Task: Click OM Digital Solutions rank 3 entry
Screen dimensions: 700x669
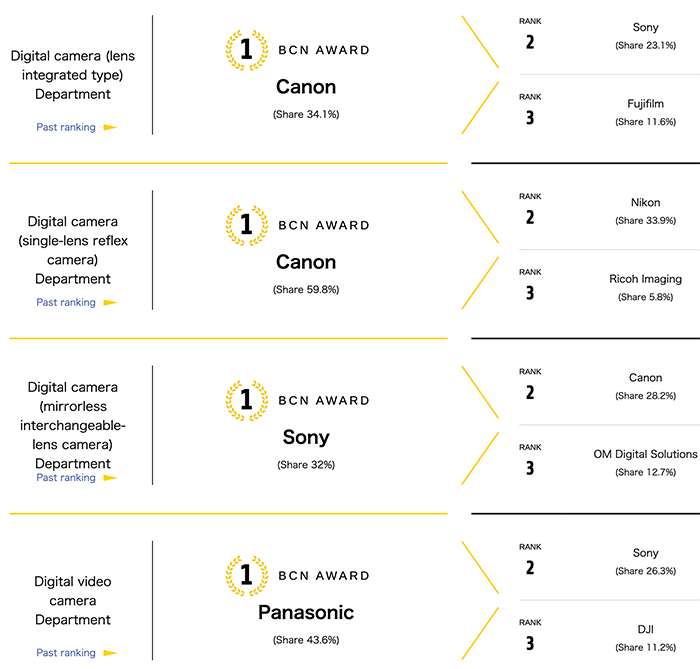Action: (645, 454)
